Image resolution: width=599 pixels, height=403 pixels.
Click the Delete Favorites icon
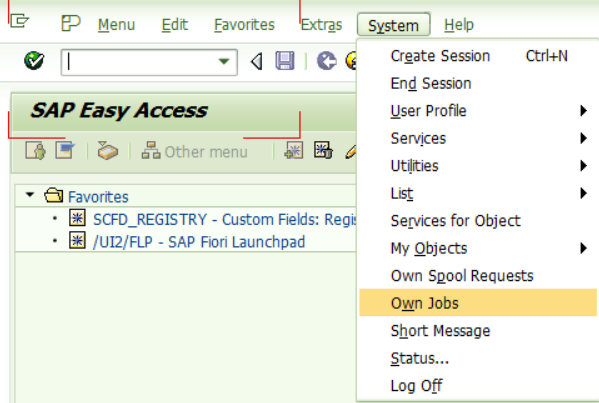click(x=323, y=151)
